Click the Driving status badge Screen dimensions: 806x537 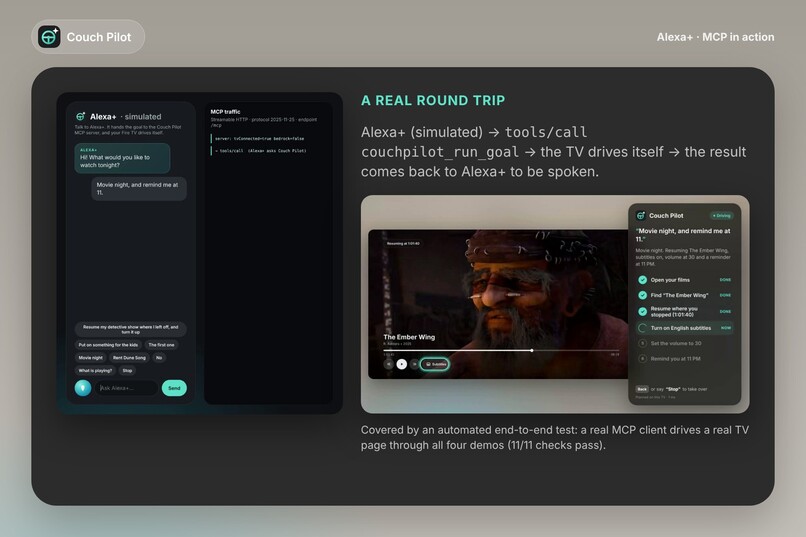point(722,216)
